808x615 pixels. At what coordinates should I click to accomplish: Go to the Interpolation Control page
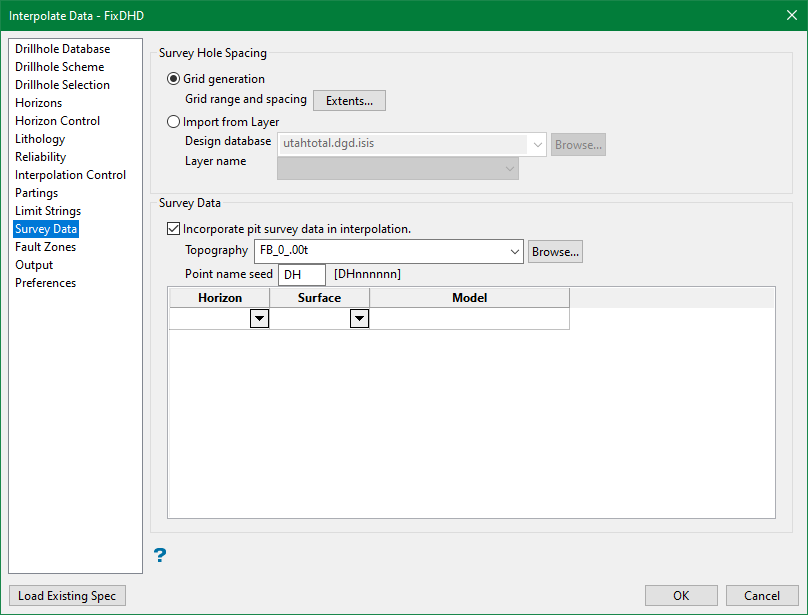click(x=71, y=175)
